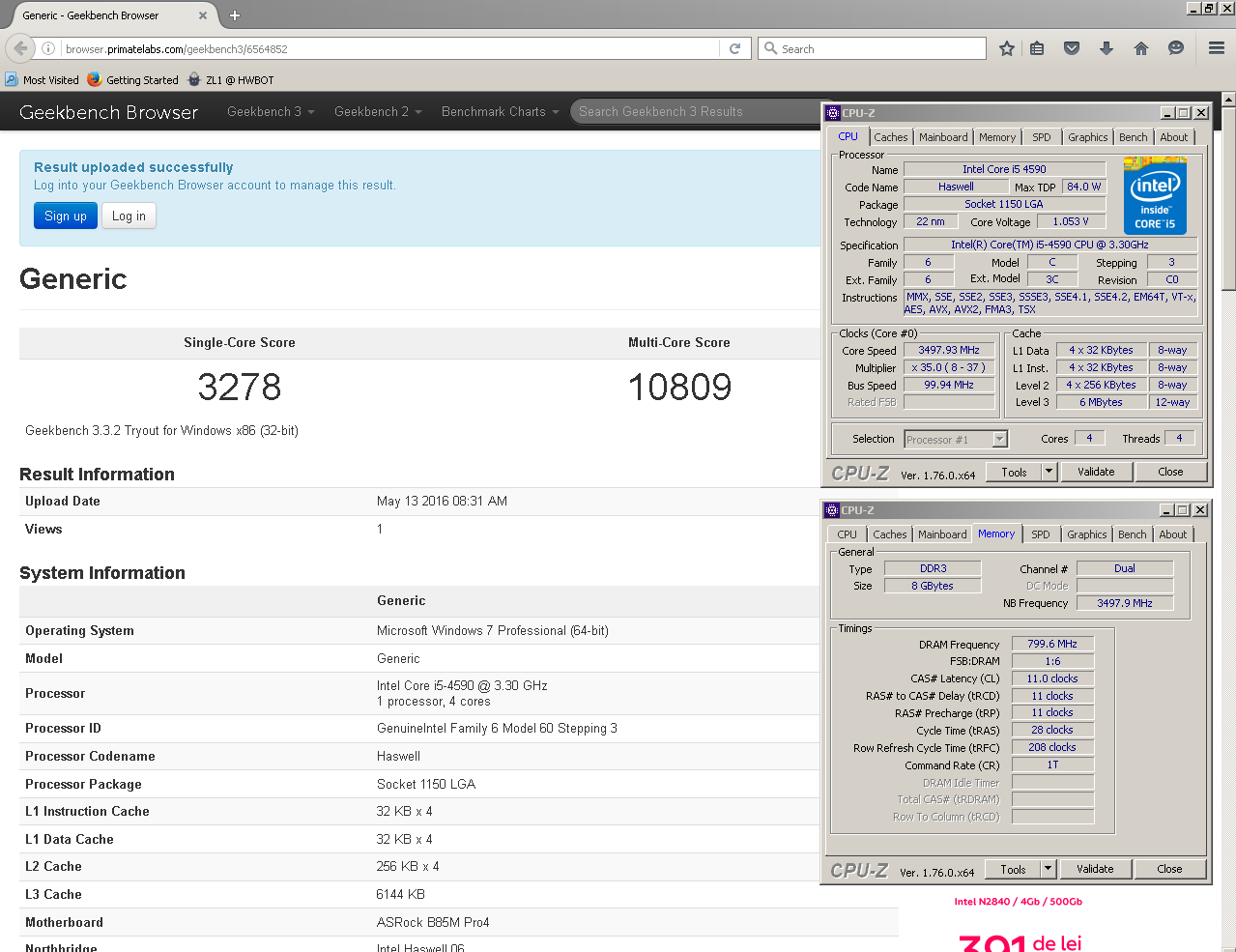Focus the Search Geekbench 3 Results field
Screen dimensions: 1236x952
(696, 112)
